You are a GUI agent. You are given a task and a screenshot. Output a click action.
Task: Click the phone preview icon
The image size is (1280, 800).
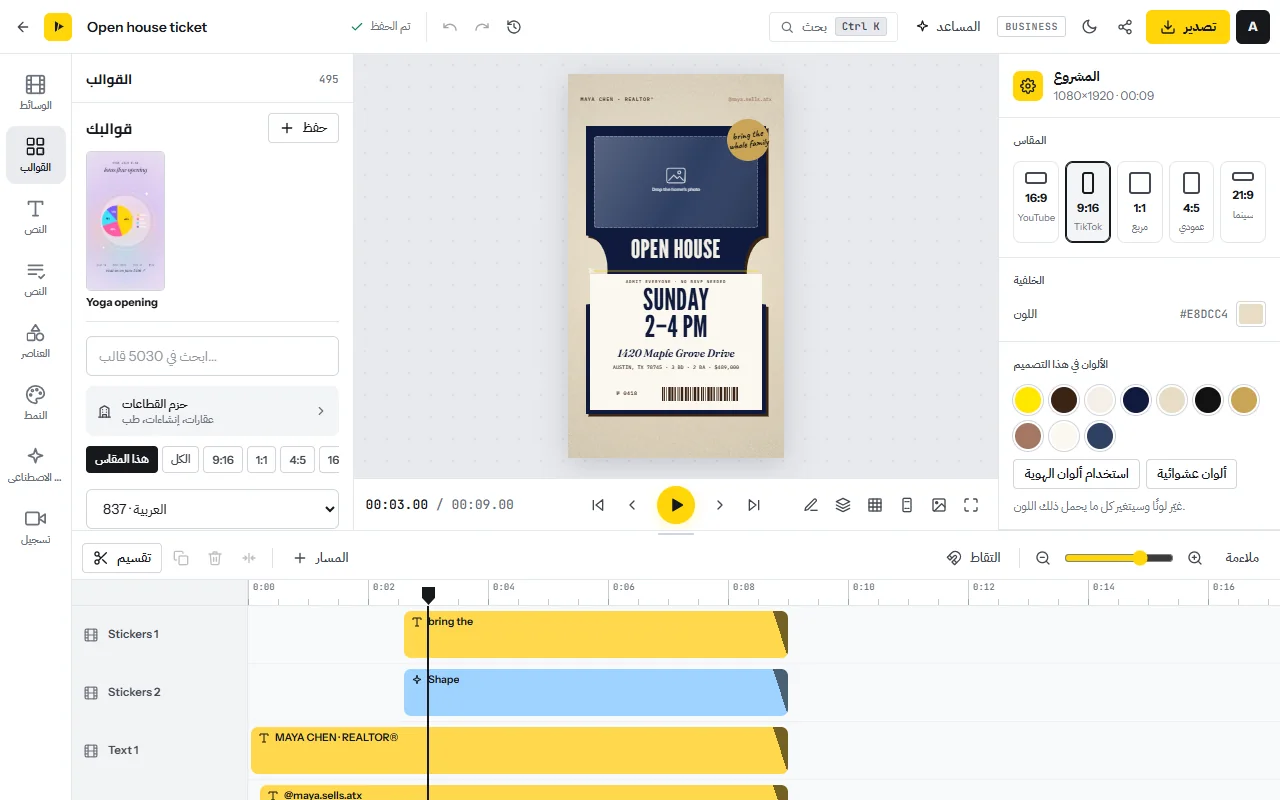(907, 505)
